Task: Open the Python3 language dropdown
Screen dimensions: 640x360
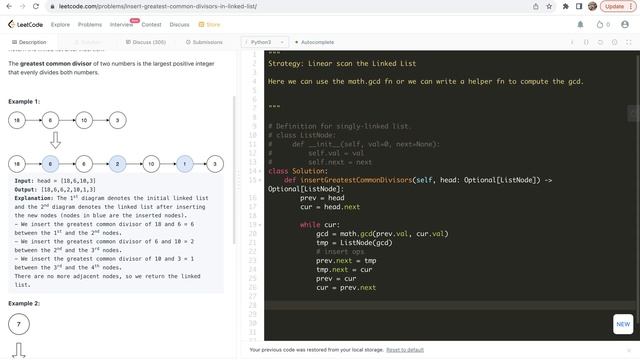Action: [264, 42]
